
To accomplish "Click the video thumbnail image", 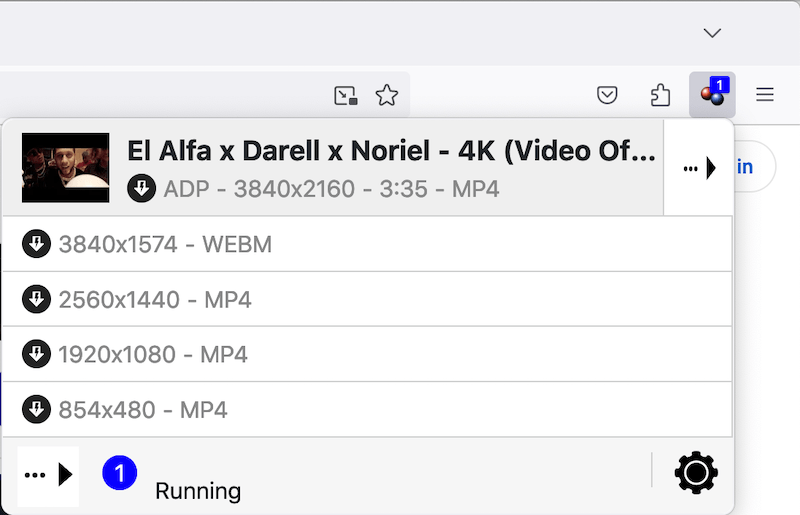I will pyautogui.click(x=65, y=167).
